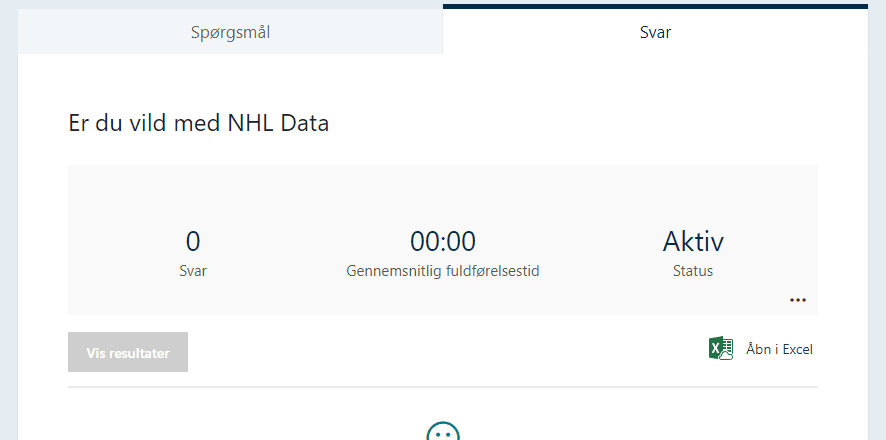Screen dimensions: 886x440
Task: Select the Svar tab
Action: [655, 32]
